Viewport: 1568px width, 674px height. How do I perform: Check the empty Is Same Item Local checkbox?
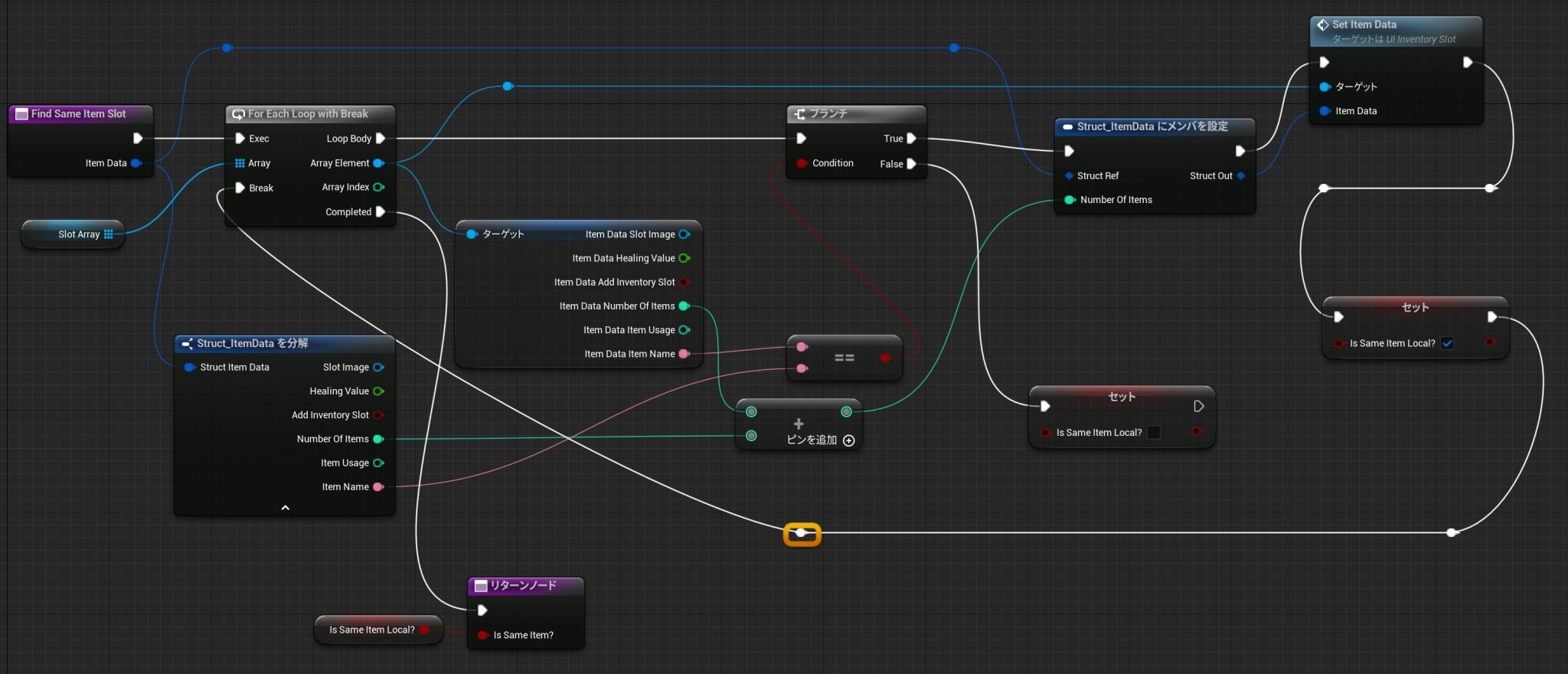coord(1153,433)
